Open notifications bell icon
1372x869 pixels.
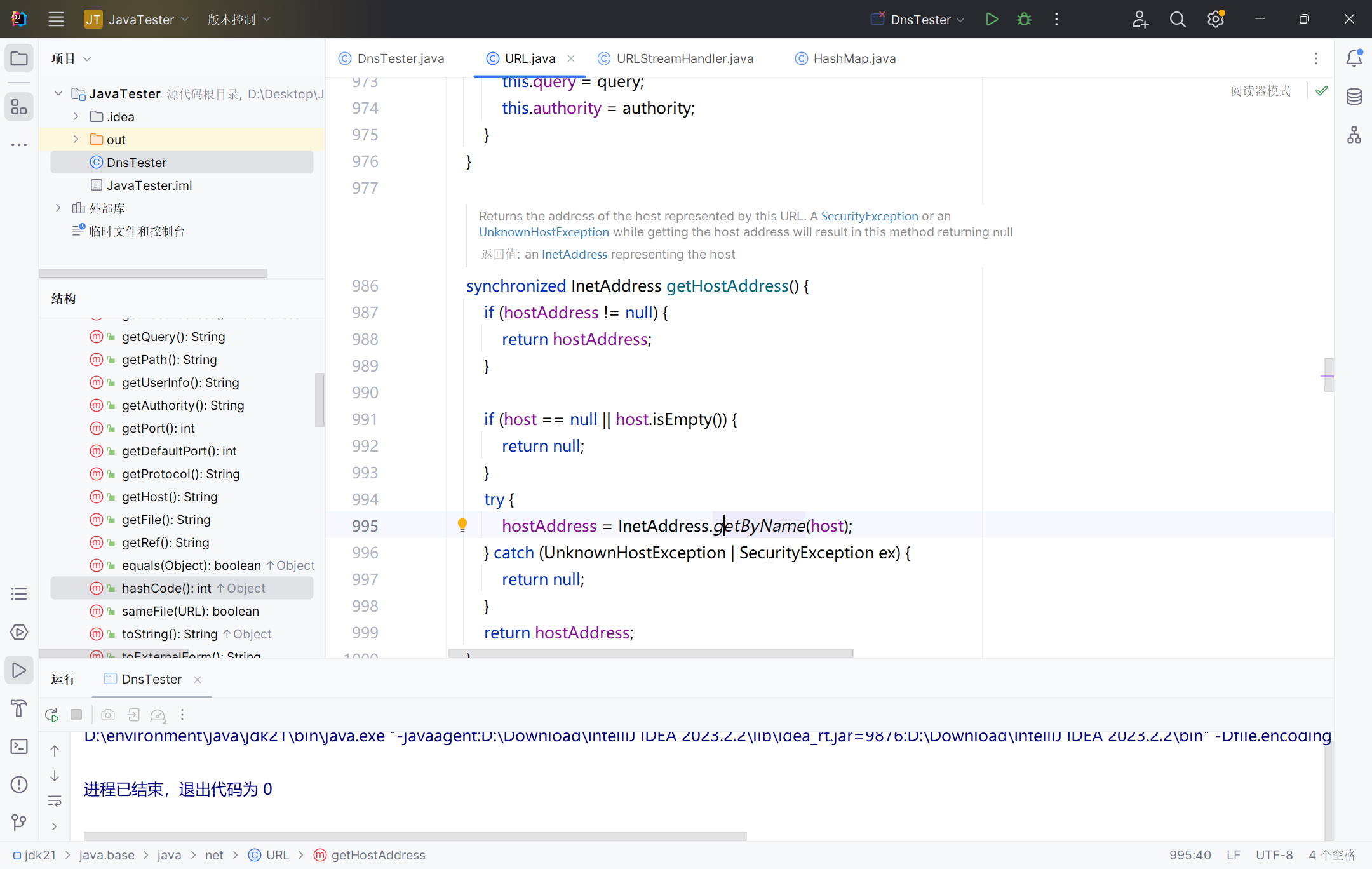click(1354, 58)
